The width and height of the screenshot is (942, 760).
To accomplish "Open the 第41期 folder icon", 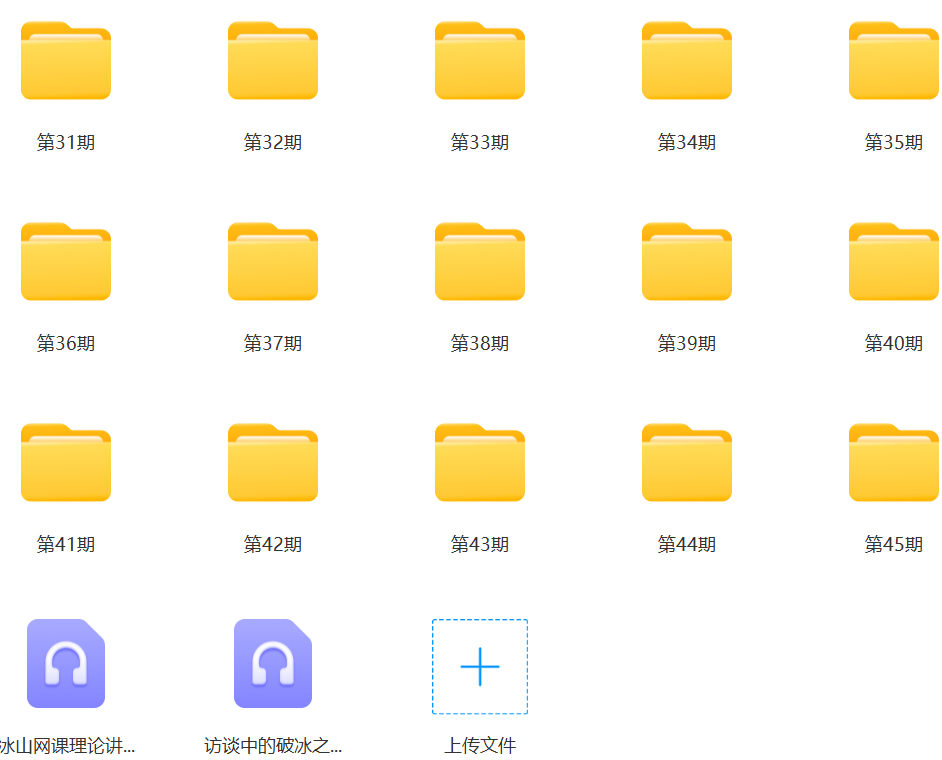I will click(66, 463).
